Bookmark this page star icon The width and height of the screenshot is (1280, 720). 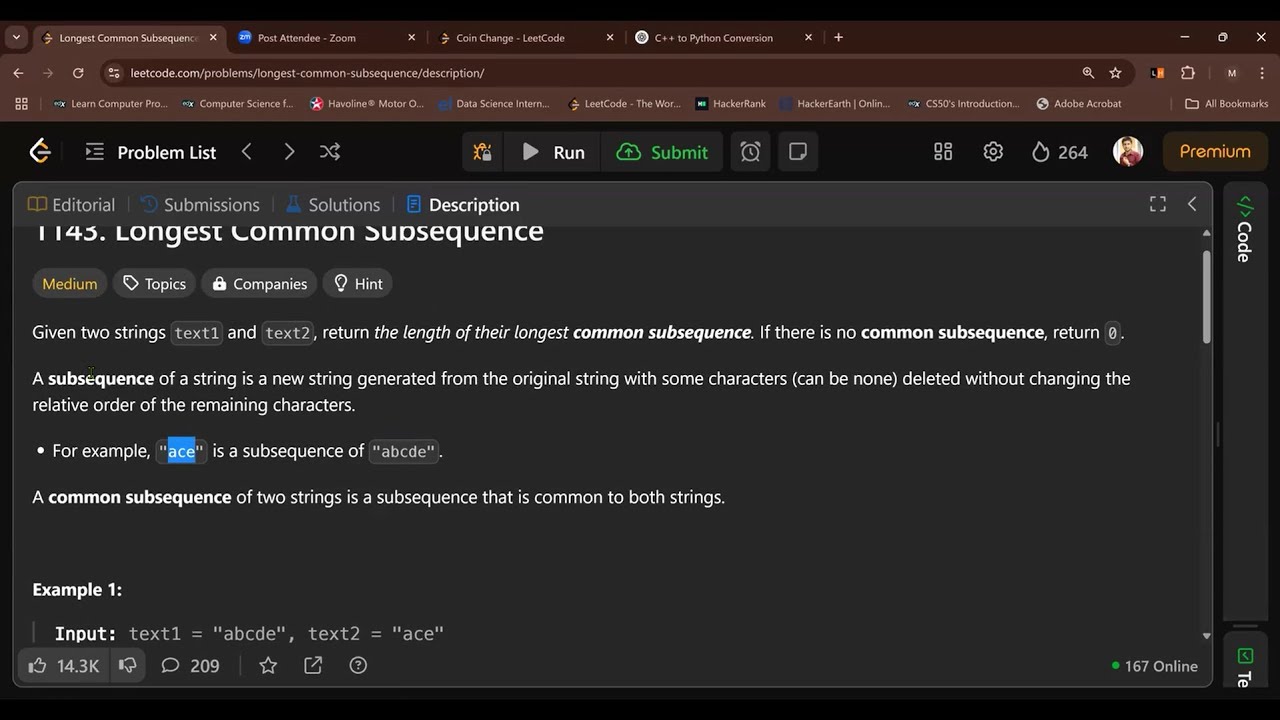pyautogui.click(x=1115, y=73)
